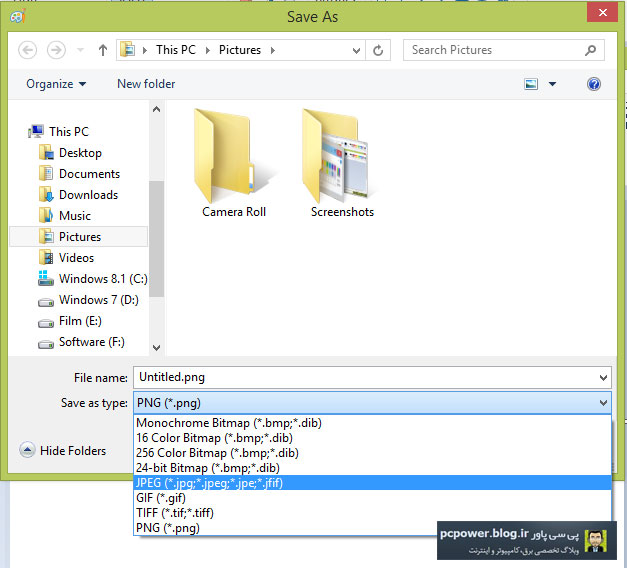Click the Back navigation arrow
627x568 pixels.
click(27, 50)
